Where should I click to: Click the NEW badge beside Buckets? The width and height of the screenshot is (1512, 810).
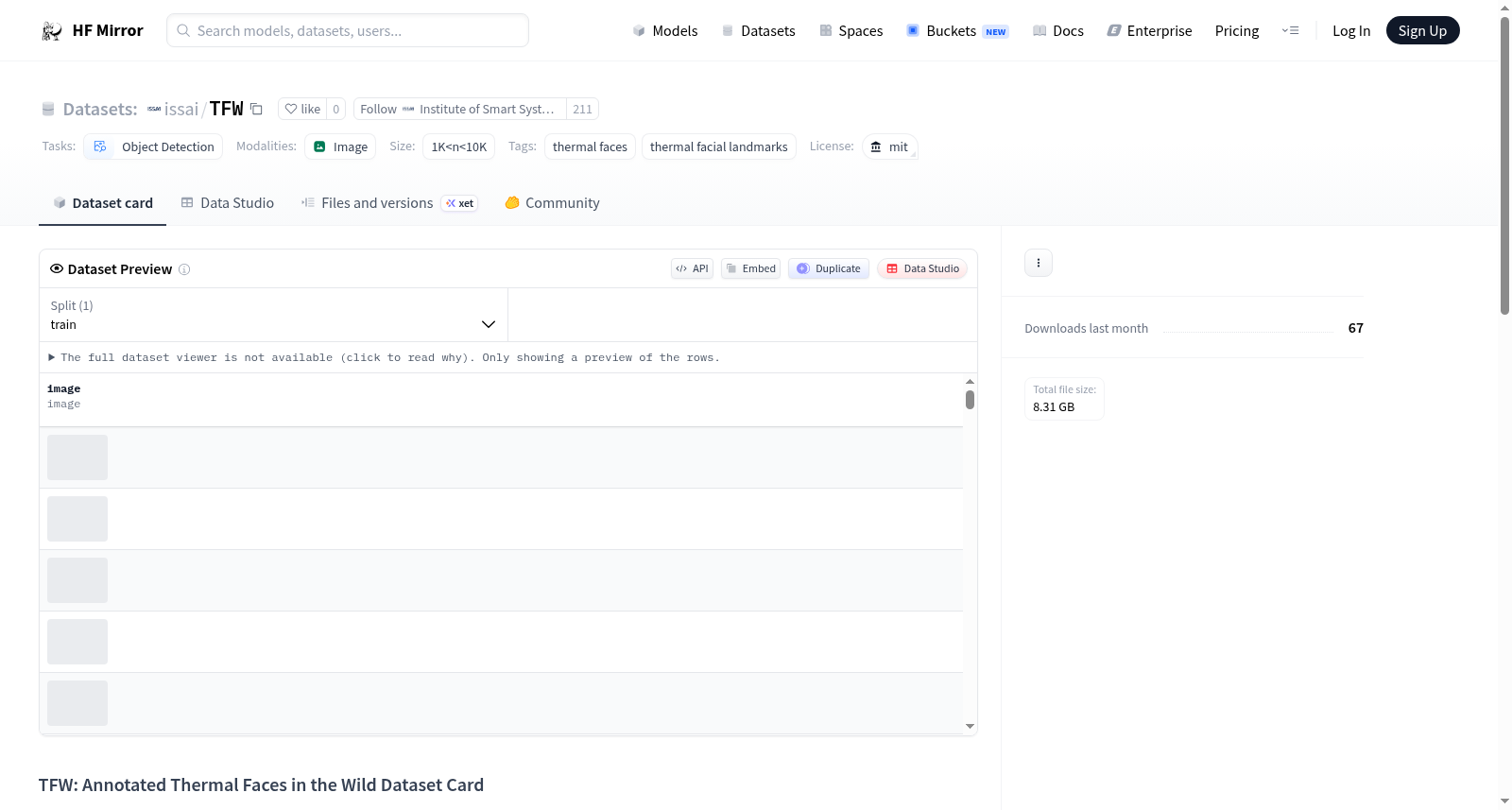click(996, 31)
